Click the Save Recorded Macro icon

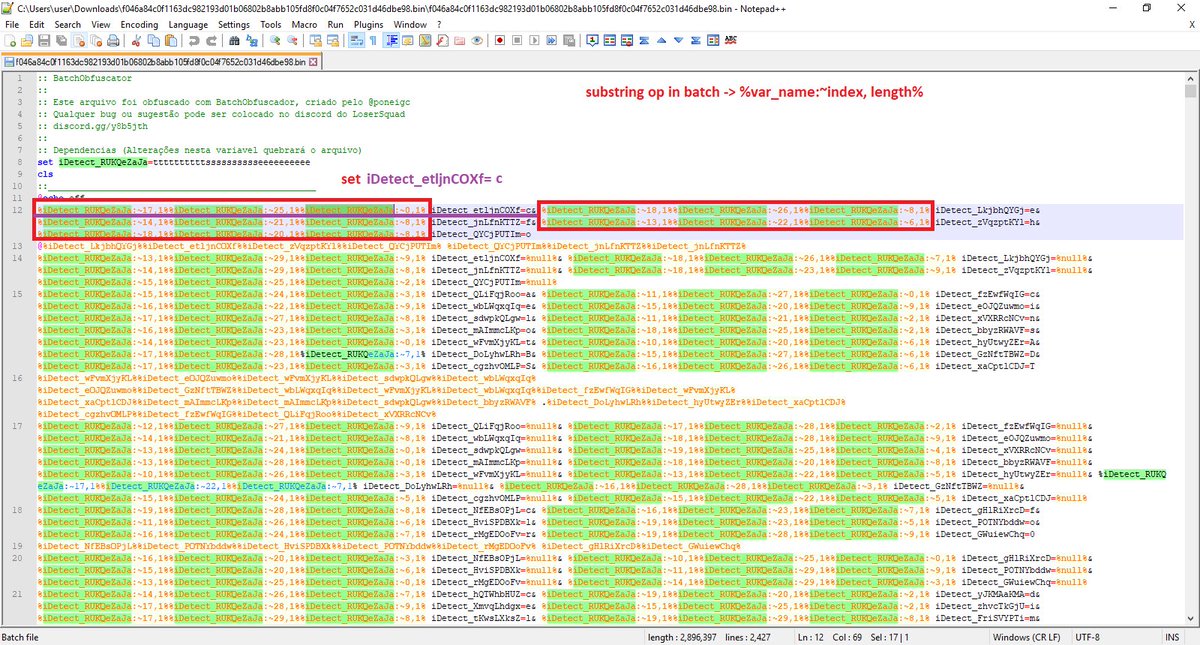569,41
